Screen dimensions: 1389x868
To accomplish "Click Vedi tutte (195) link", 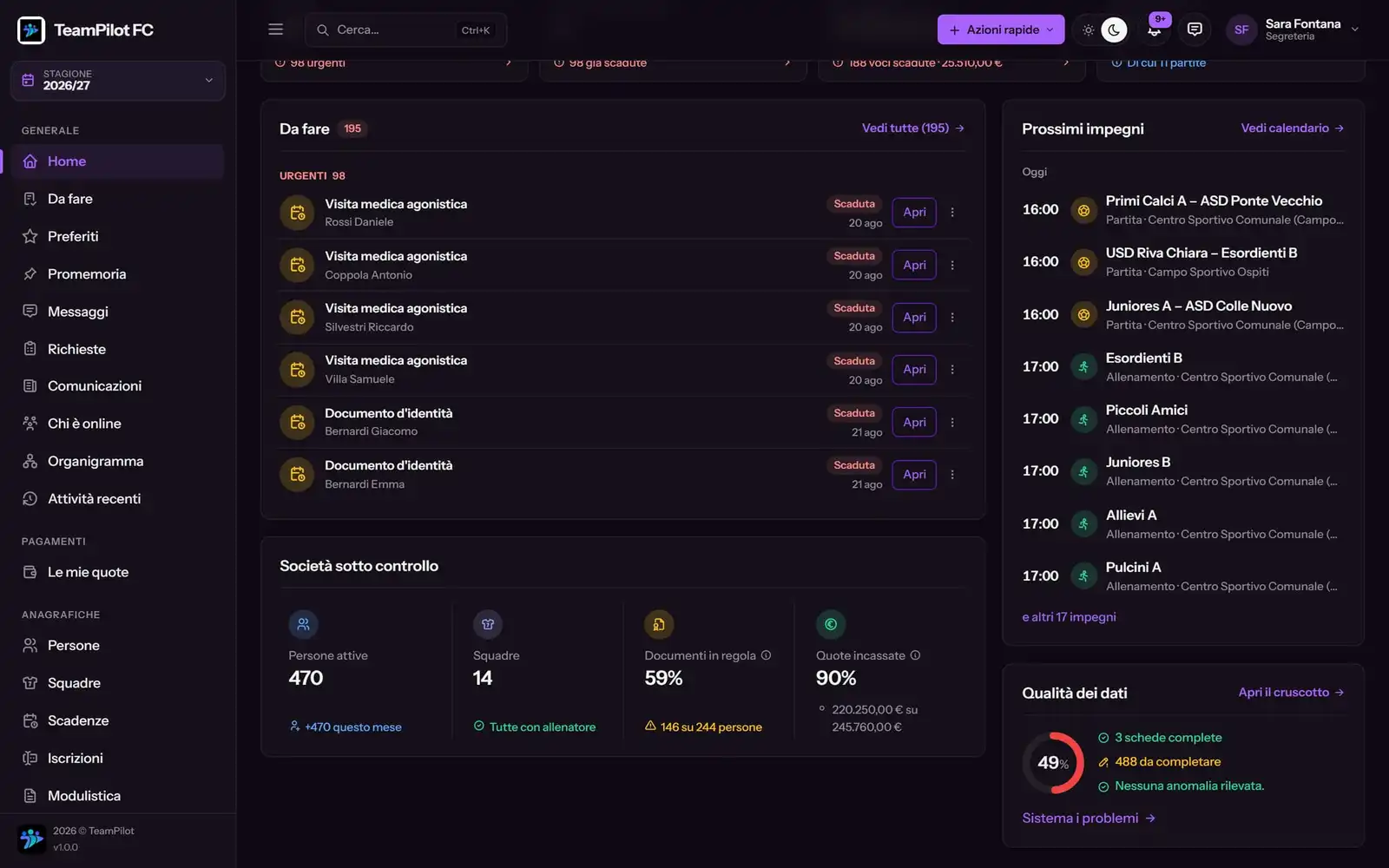I will (x=913, y=128).
